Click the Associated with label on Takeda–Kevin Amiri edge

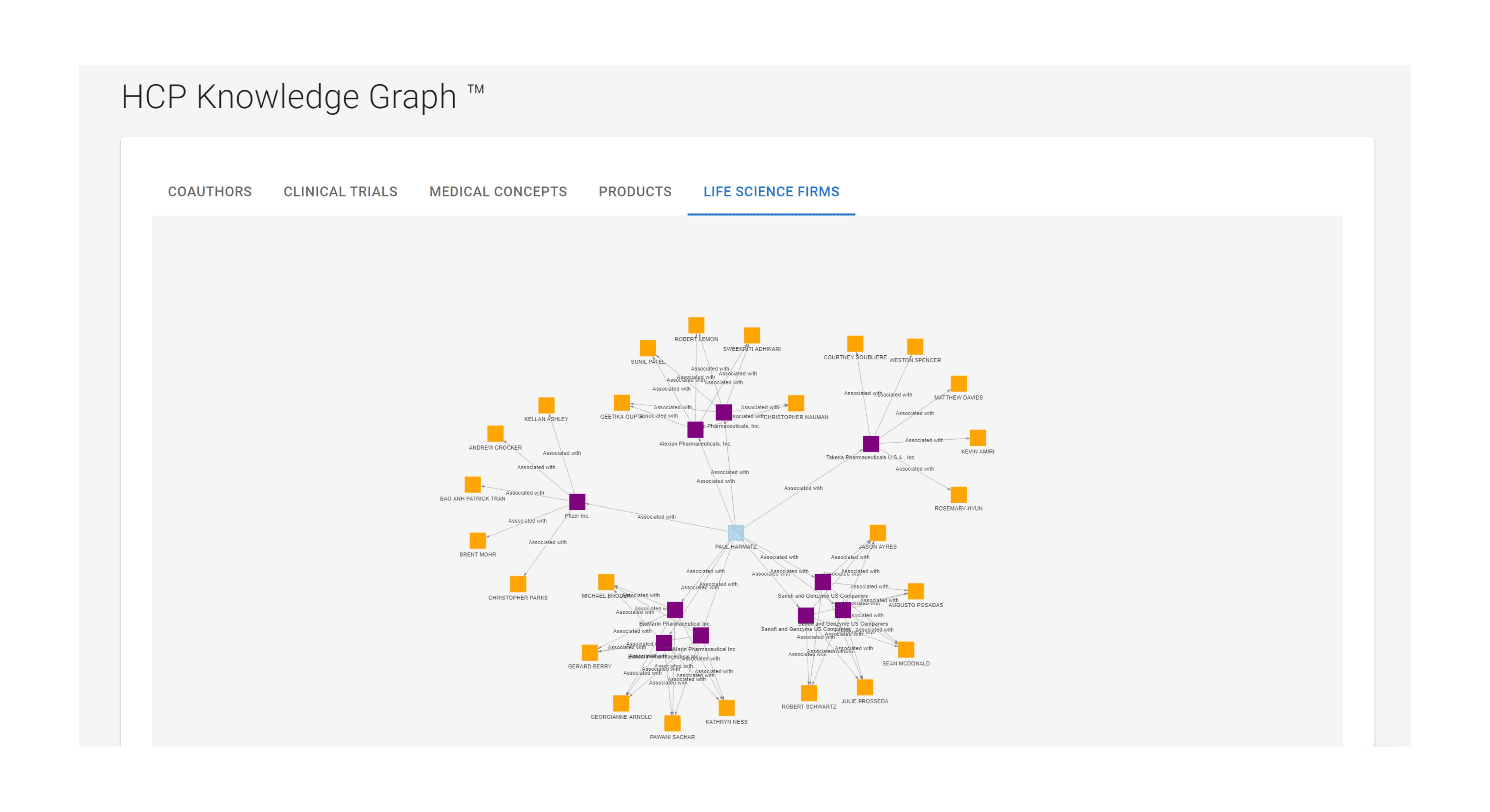pyautogui.click(x=924, y=441)
